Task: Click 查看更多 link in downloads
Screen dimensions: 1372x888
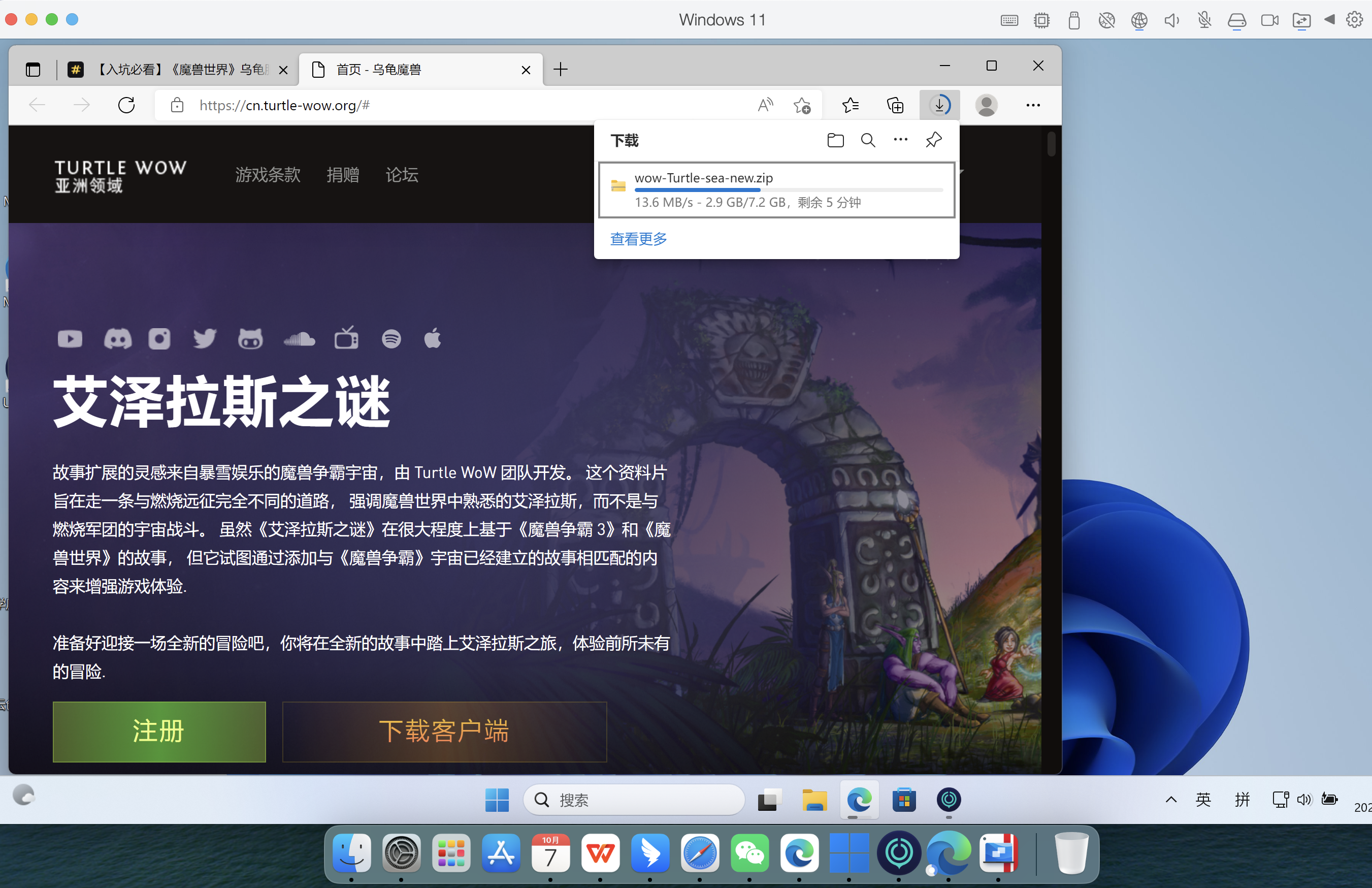Action: 638,239
